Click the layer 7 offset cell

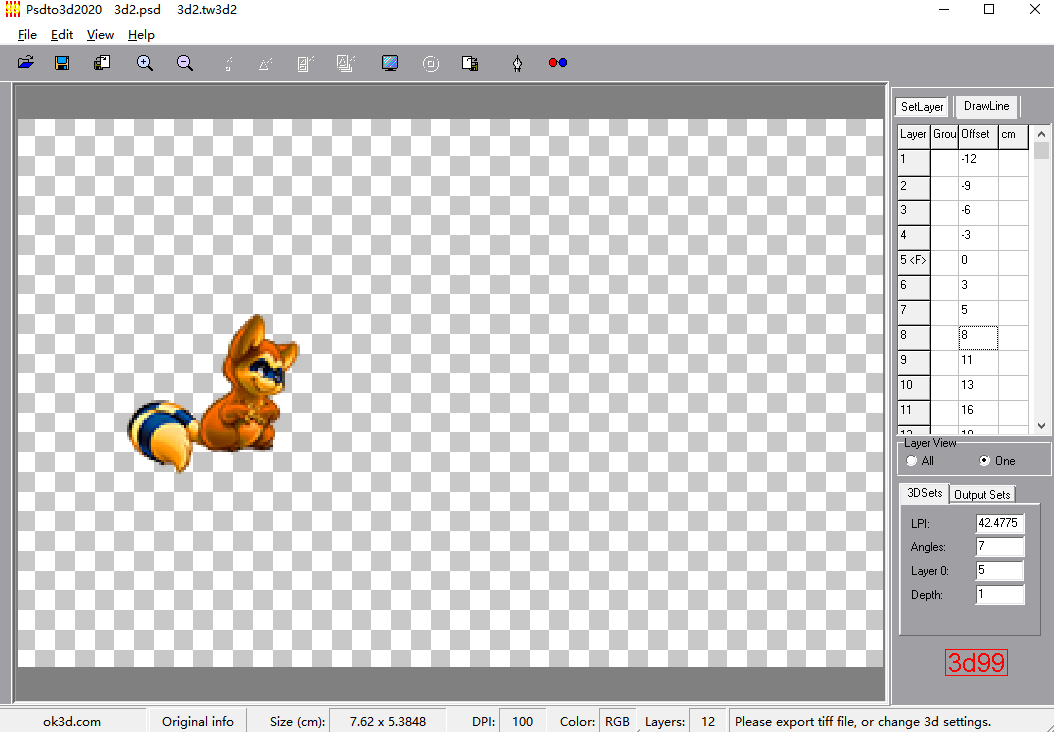click(x=978, y=312)
